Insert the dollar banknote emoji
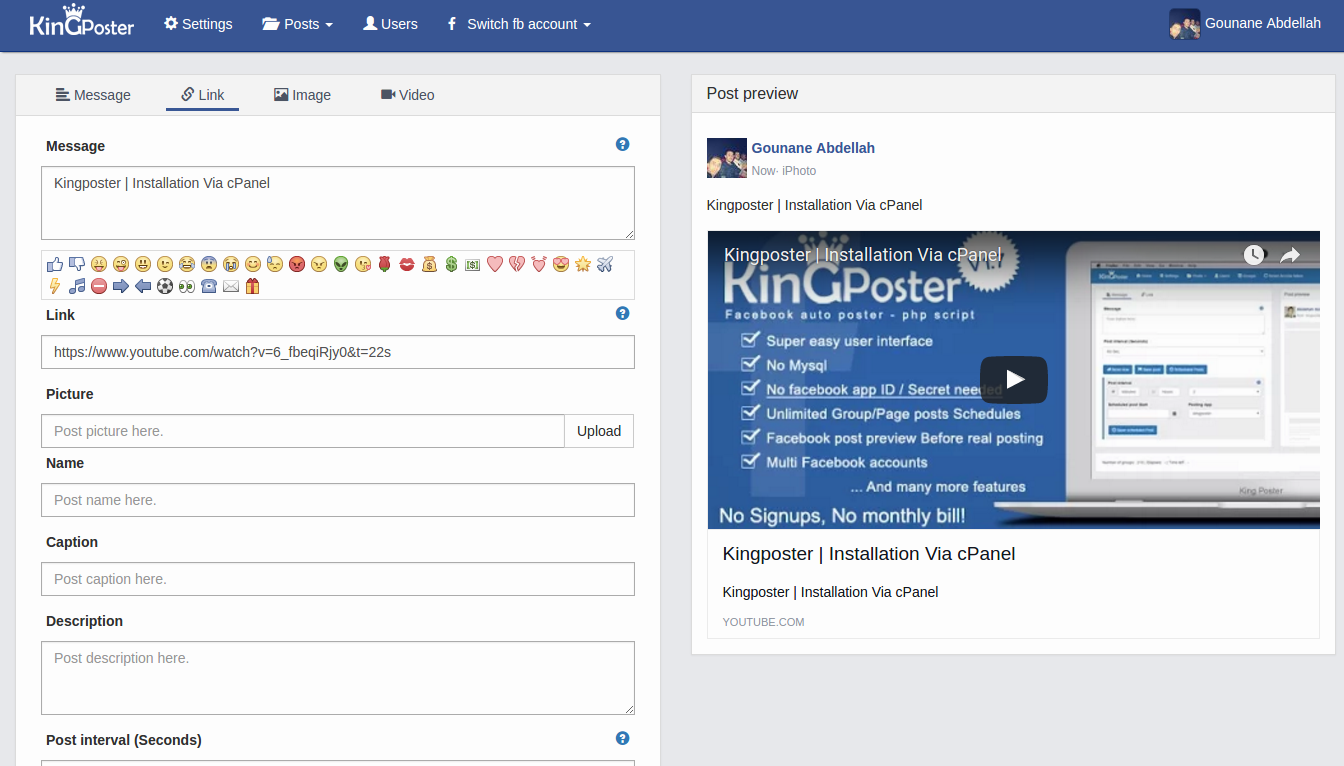Screen dimensions: 1344x766 (472, 264)
